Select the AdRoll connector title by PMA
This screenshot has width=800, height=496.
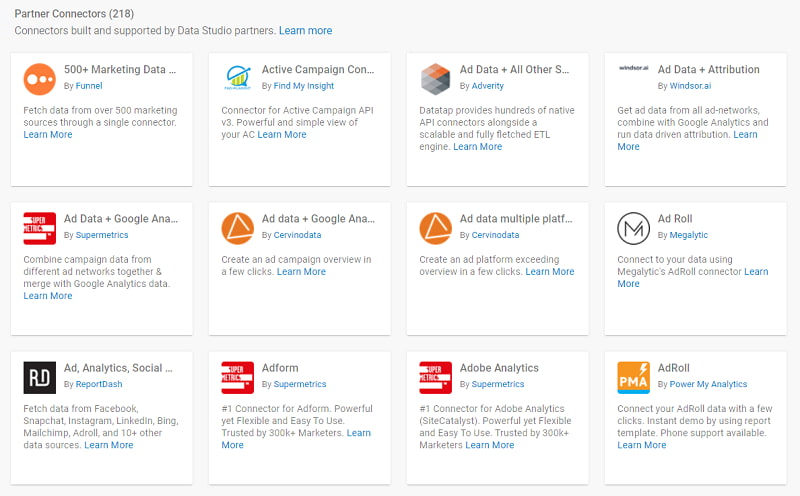tap(673, 368)
